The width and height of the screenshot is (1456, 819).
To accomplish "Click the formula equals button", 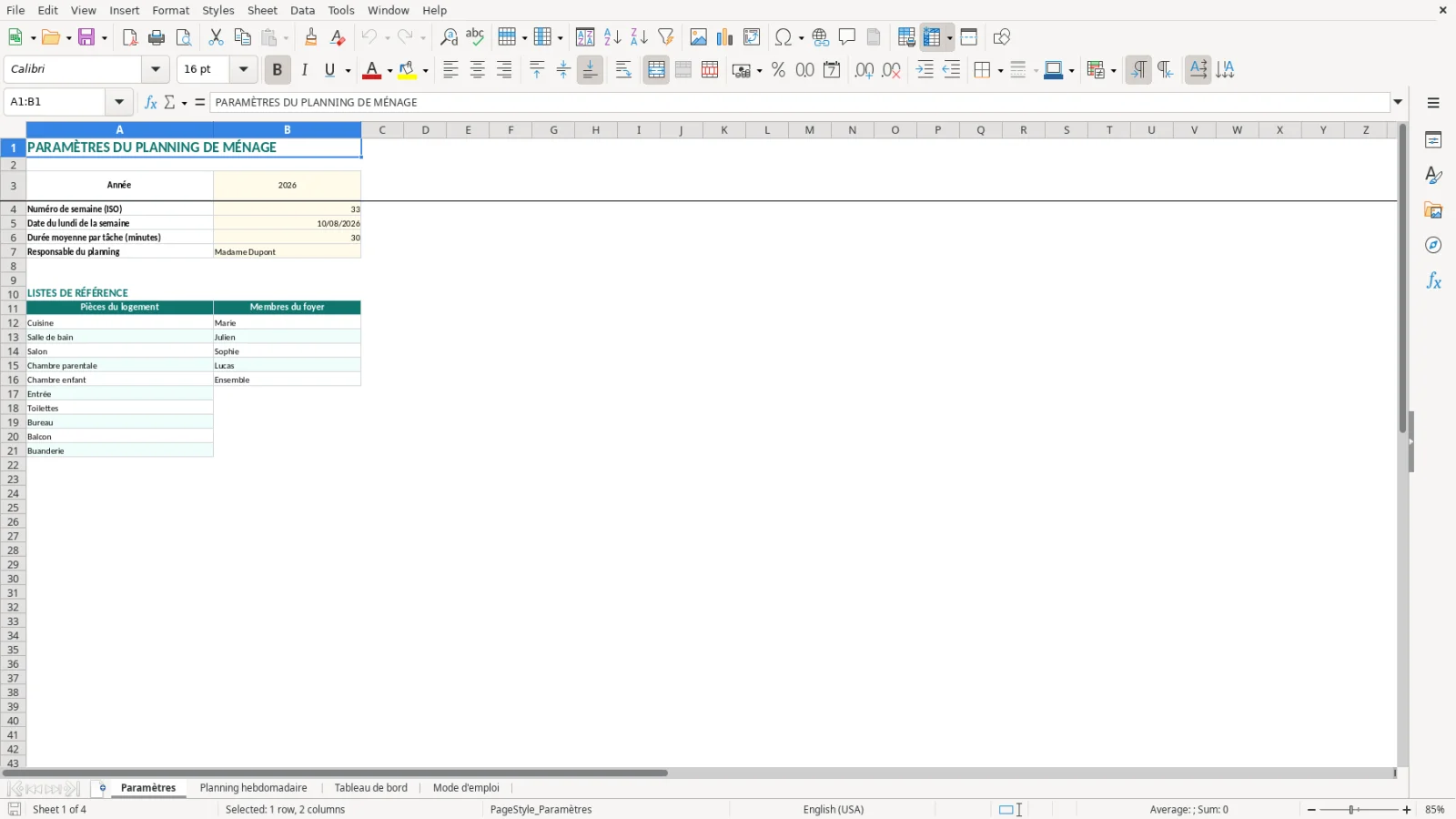I will click(x=200, y=102).
